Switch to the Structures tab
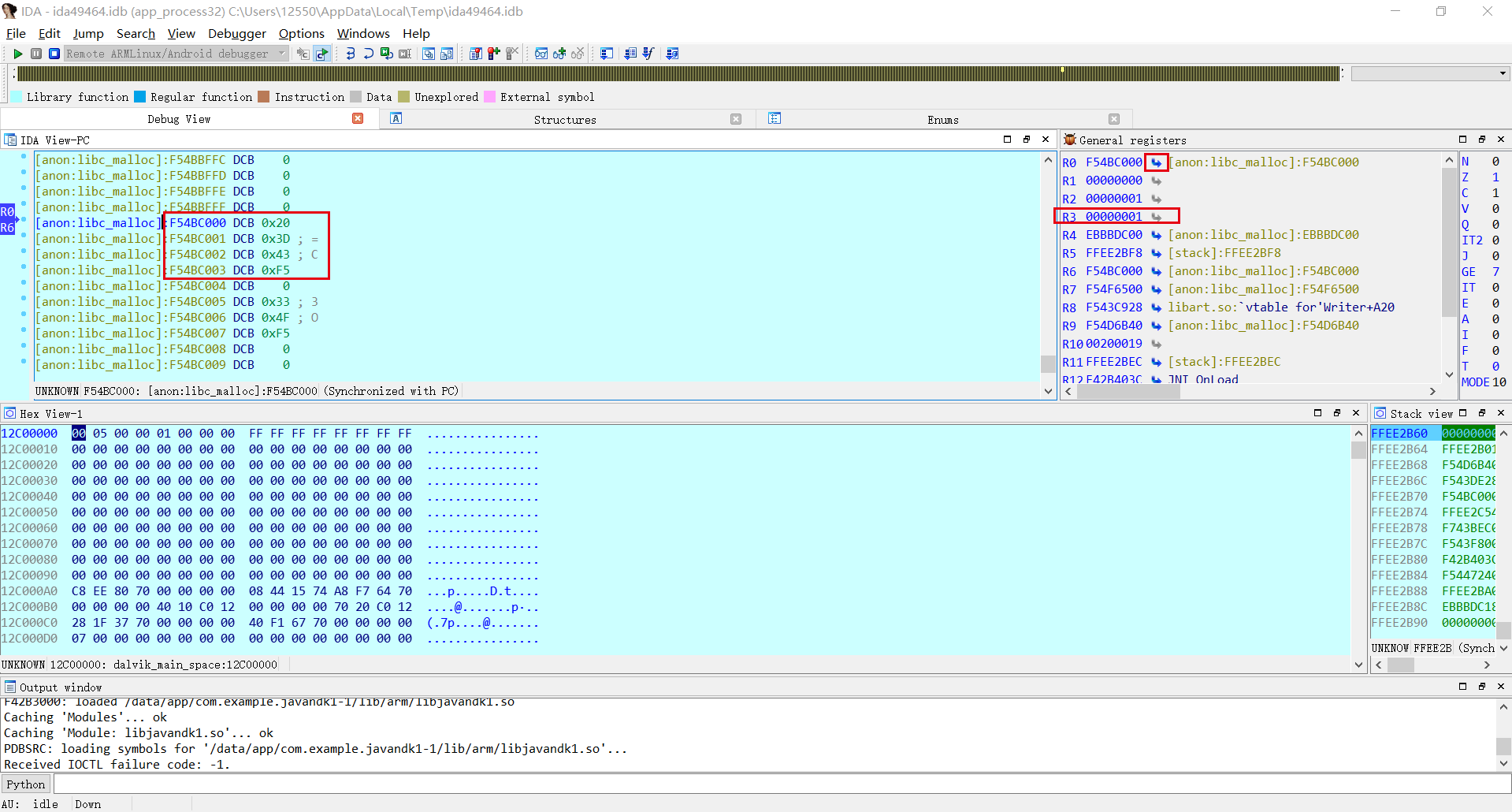Image resolution: width=1512 pixels, height=812 pixels. (565, 119)
